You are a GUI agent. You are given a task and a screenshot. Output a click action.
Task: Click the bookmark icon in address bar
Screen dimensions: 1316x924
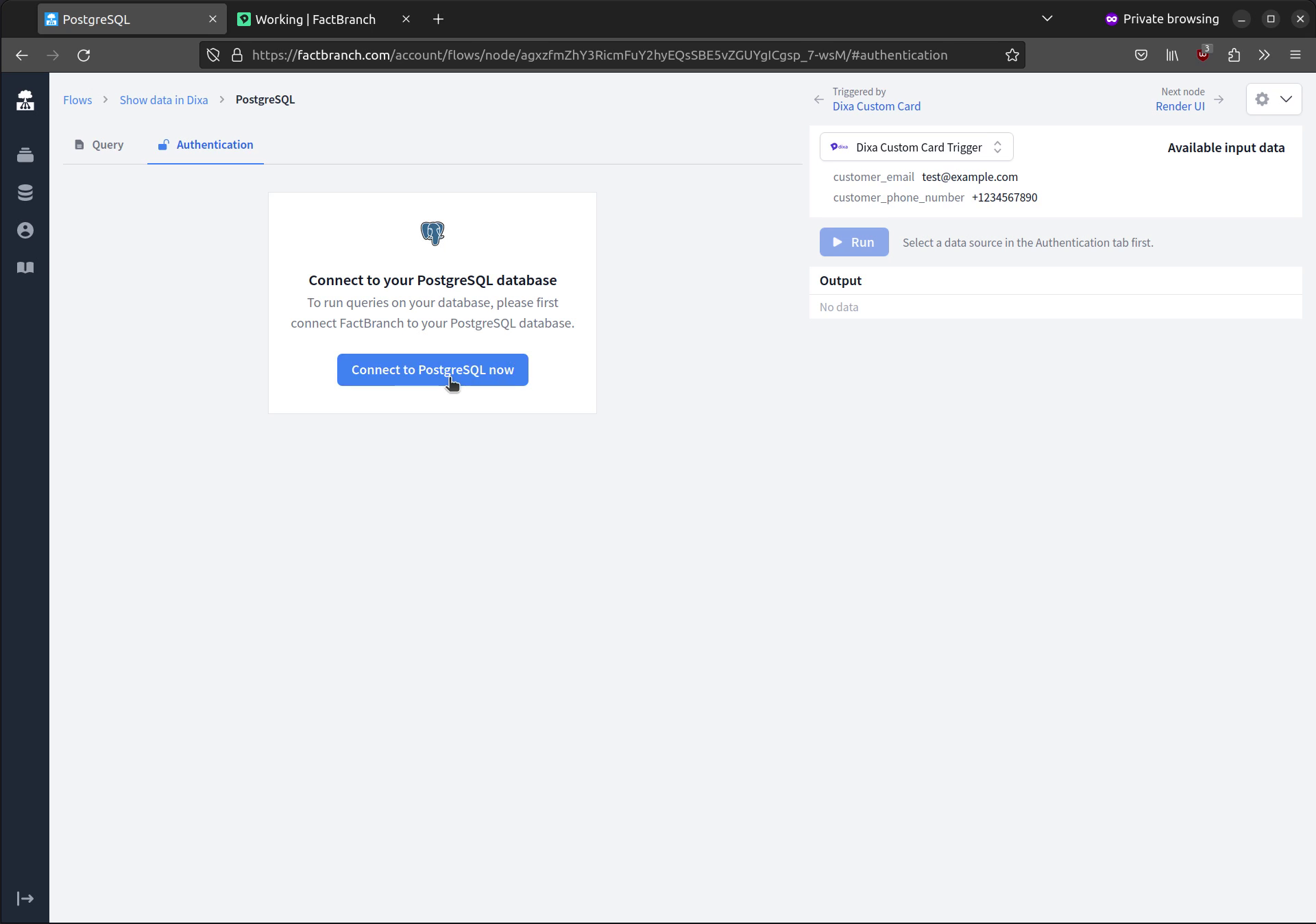click(1012, 55)
